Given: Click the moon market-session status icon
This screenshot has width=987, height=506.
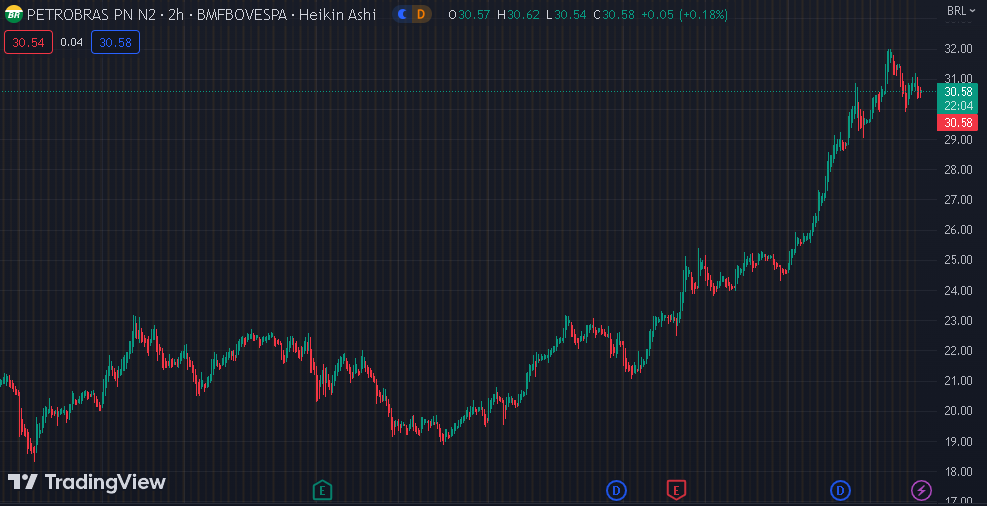Looking at the screenshot, I should (402, 14).
